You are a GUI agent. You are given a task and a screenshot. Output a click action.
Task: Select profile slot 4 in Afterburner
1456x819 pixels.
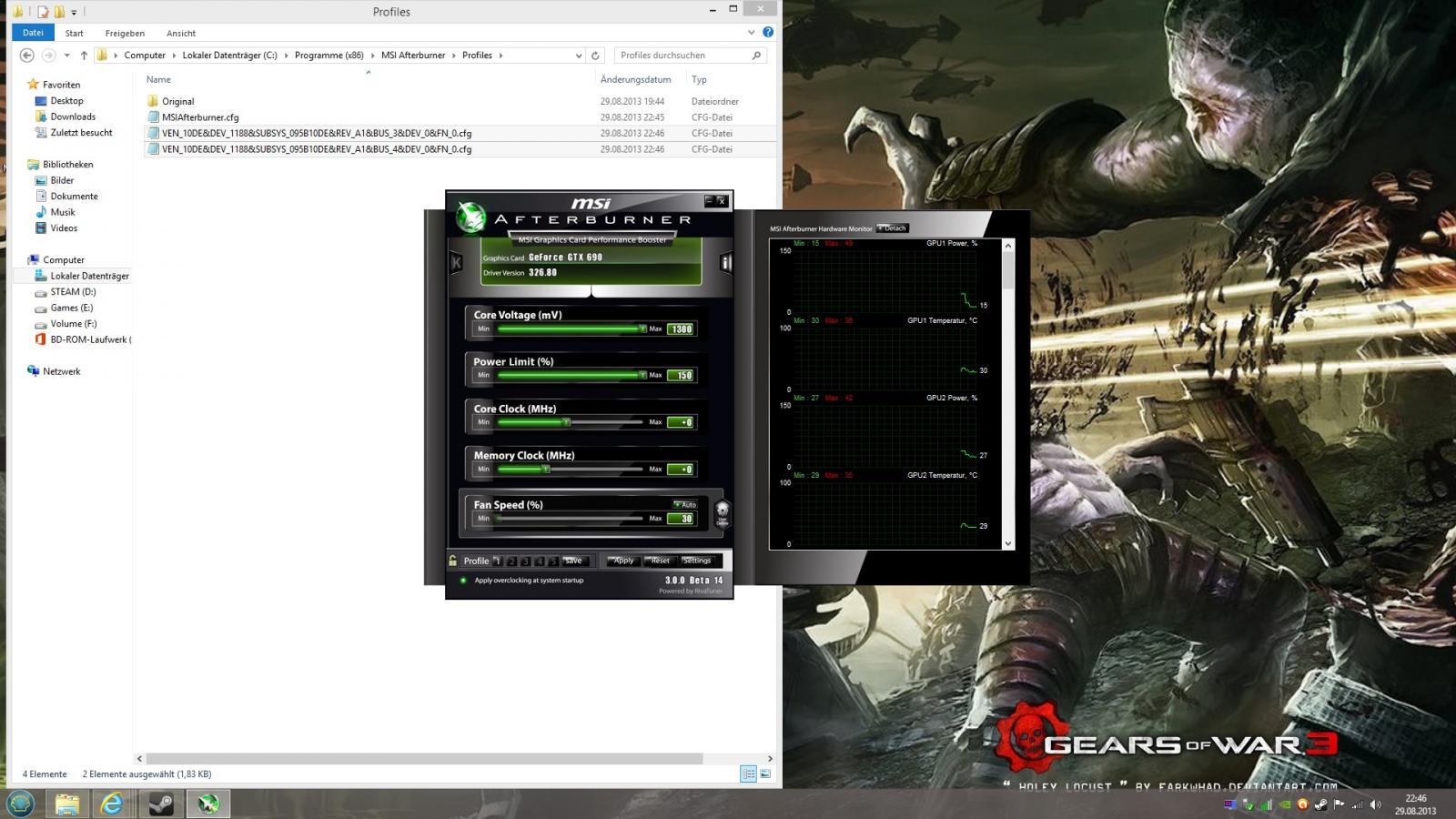540,561
